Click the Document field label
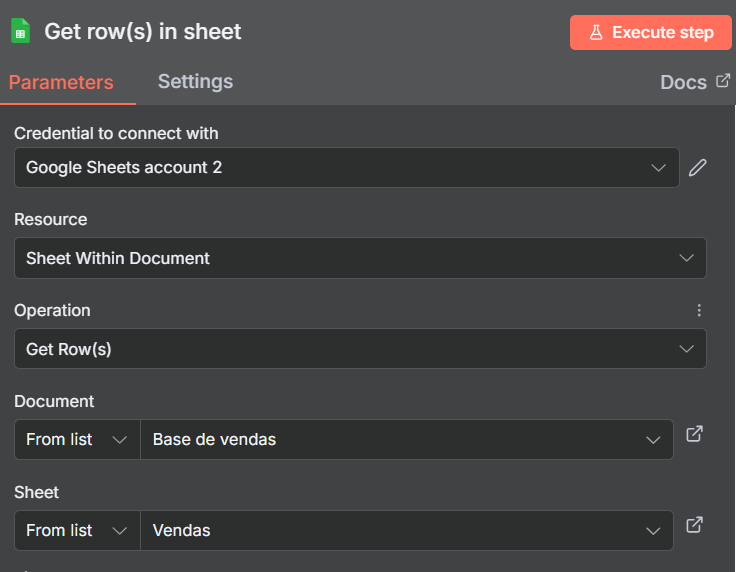The image size is (736, 572). 54,402
